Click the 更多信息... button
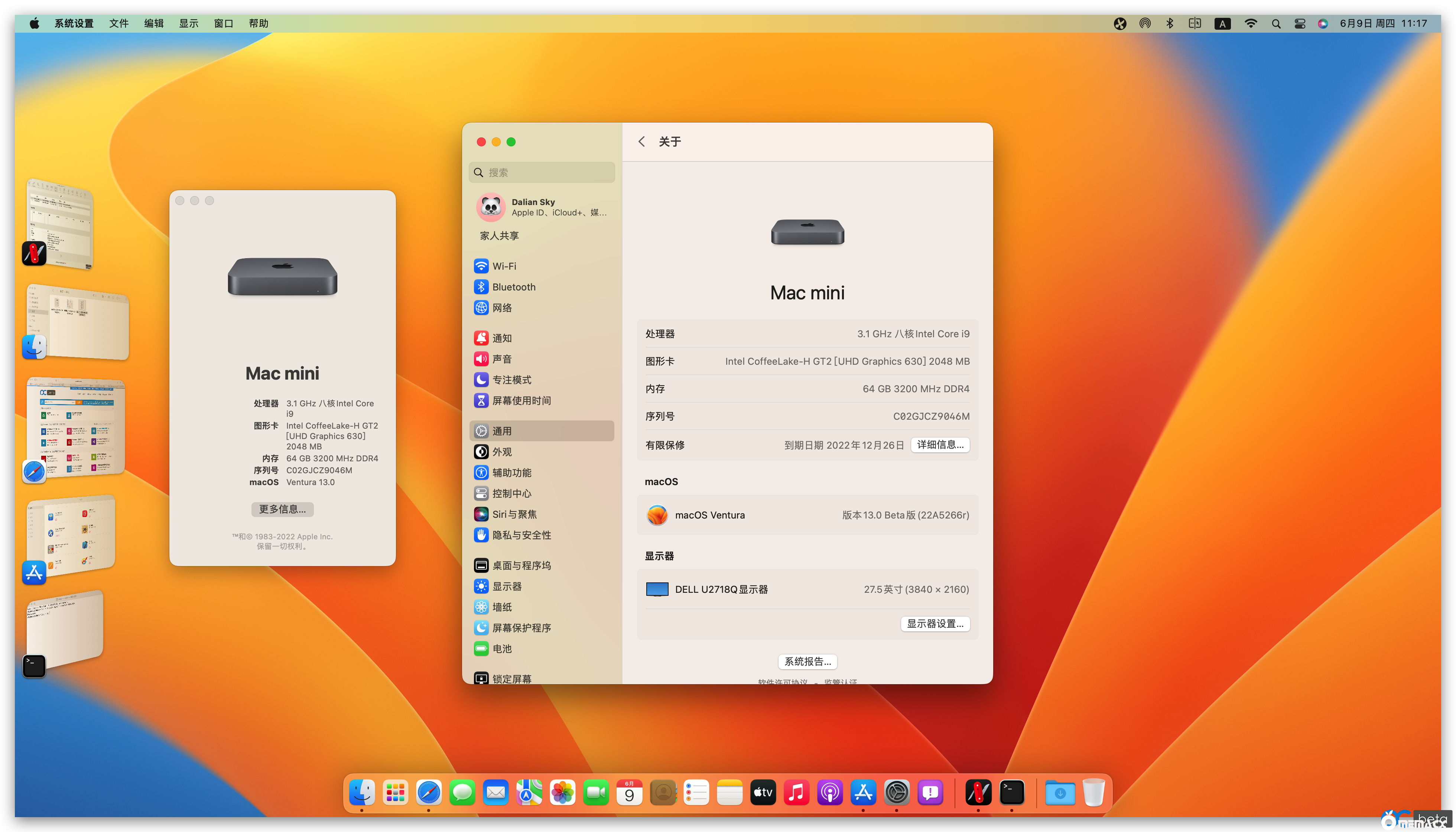This screenshot has height=832, width=1456. tap(282, 509)
